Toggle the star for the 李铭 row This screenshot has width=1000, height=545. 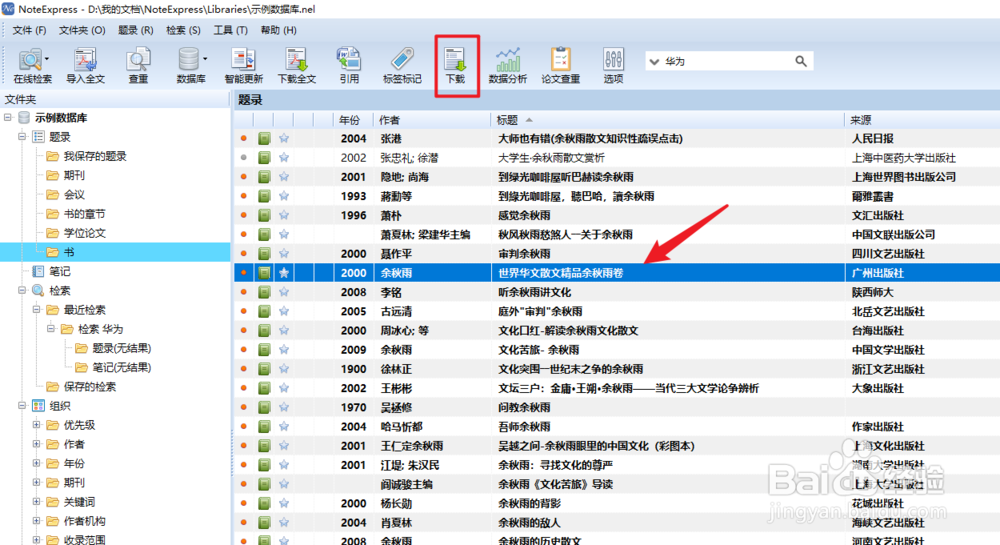(x=284, y=292)
